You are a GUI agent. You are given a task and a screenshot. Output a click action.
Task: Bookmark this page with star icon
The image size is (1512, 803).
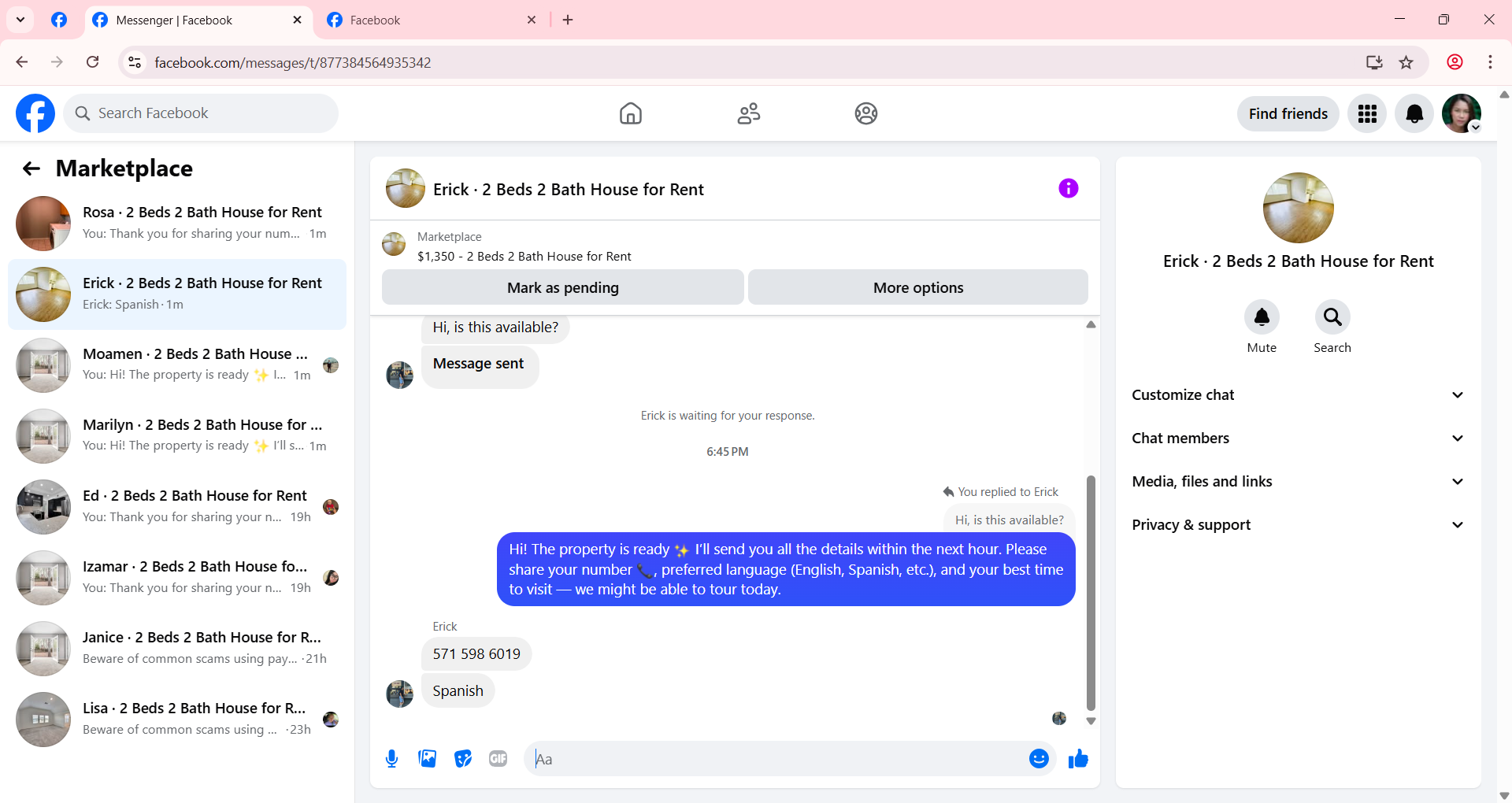[x=1406, y=62]
